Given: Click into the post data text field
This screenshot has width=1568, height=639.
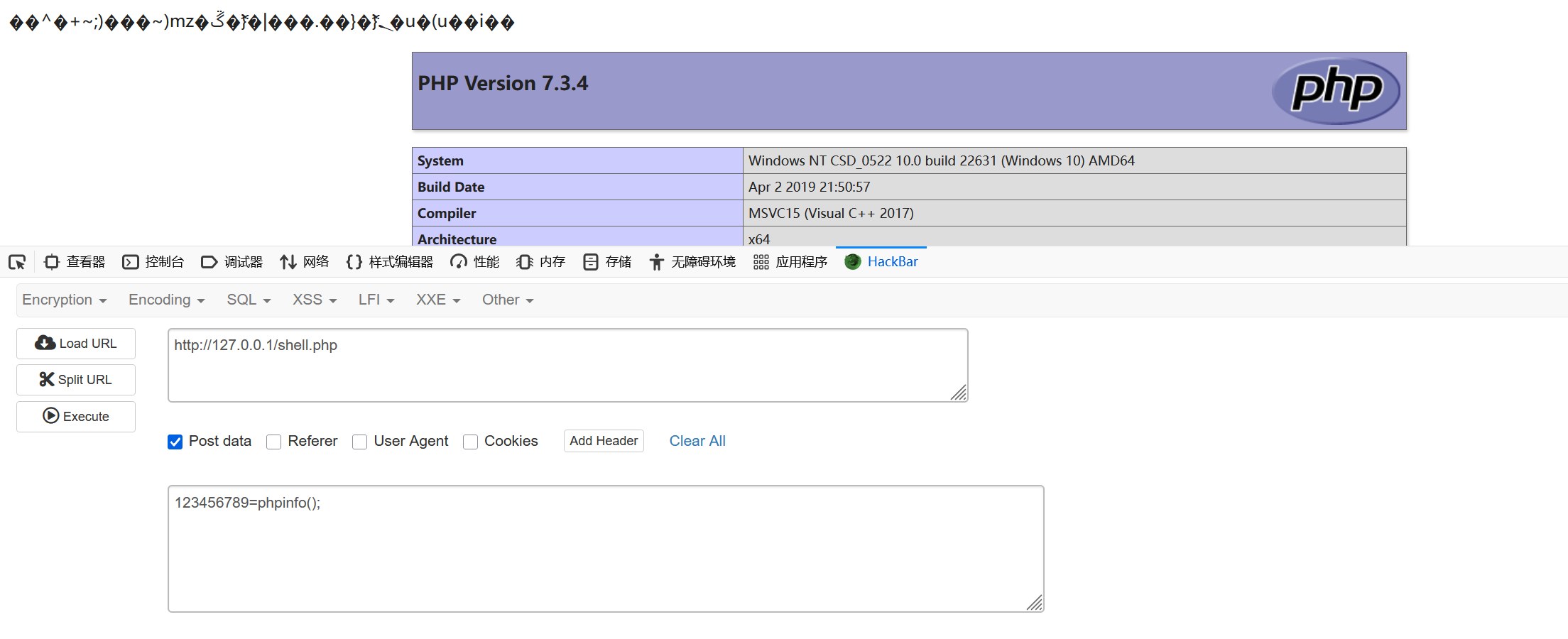Looking at the screenshot, I should point(605,548).
